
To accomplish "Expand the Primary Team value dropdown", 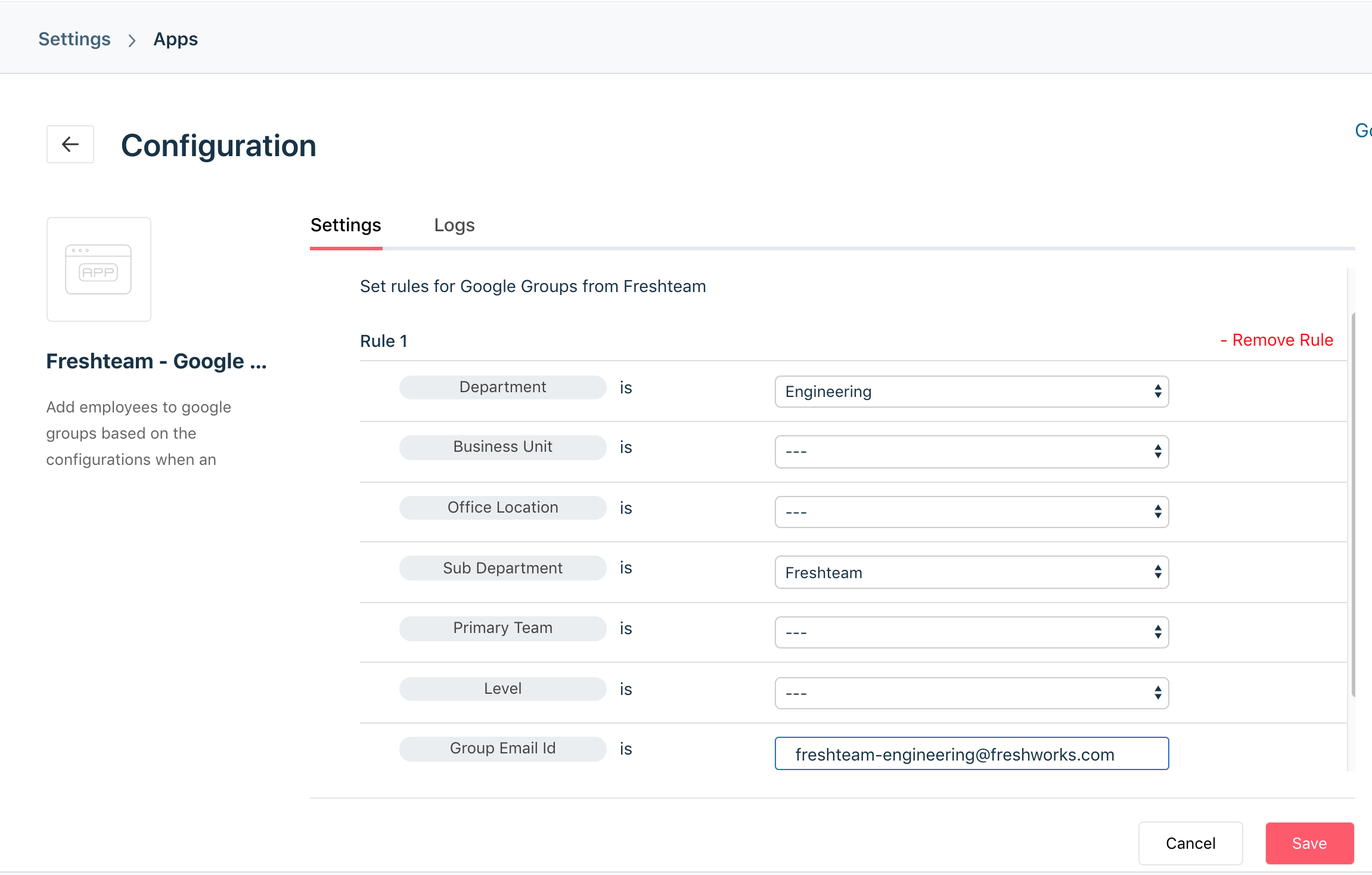I will pyautogui.click(x=971, y=632).
